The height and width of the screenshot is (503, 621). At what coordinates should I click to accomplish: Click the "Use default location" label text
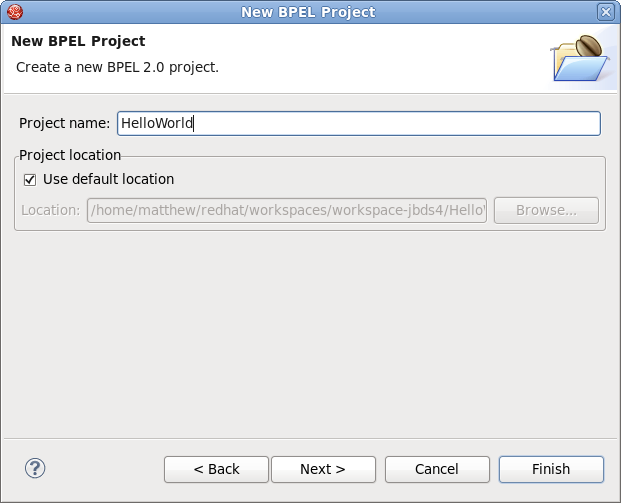[108, 180]
